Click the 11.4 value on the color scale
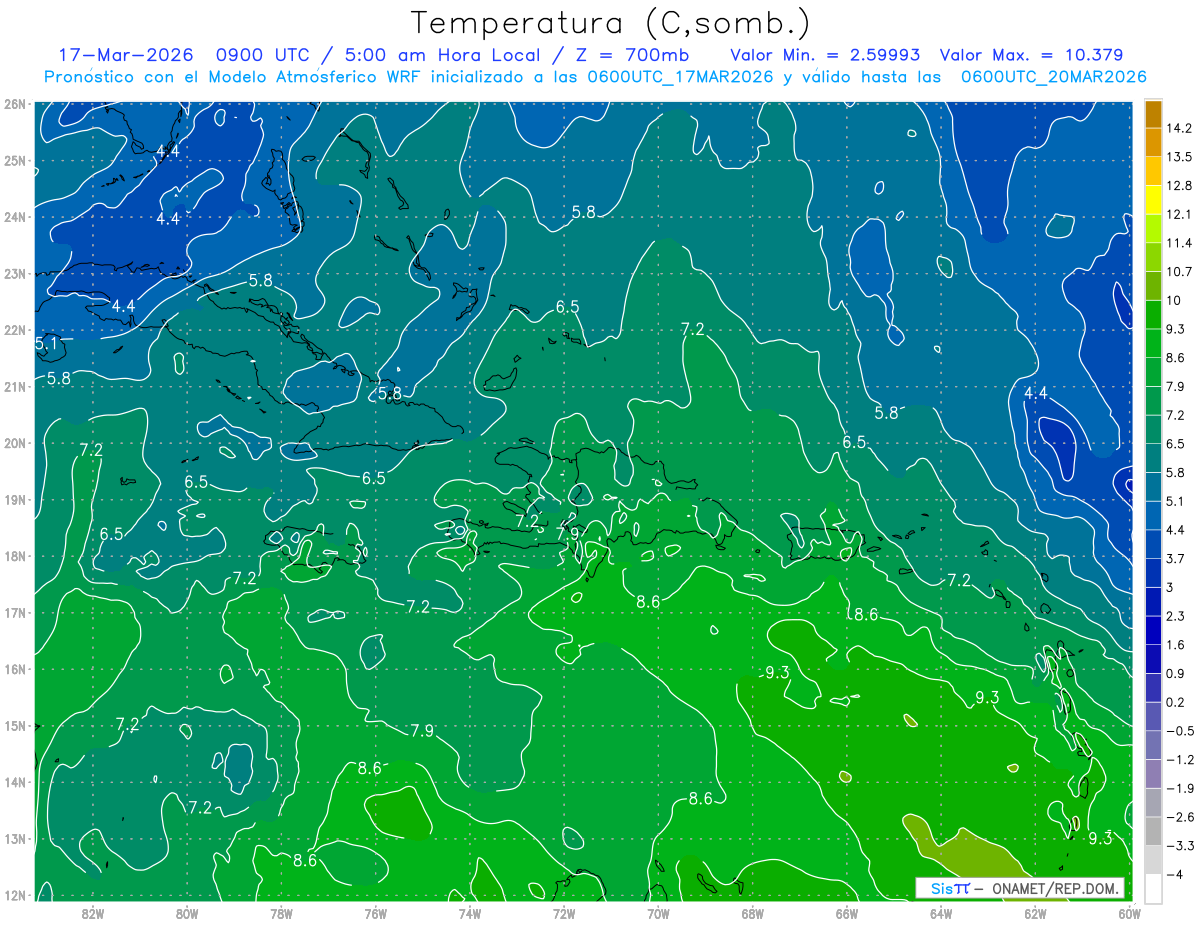 [1178, 243]
